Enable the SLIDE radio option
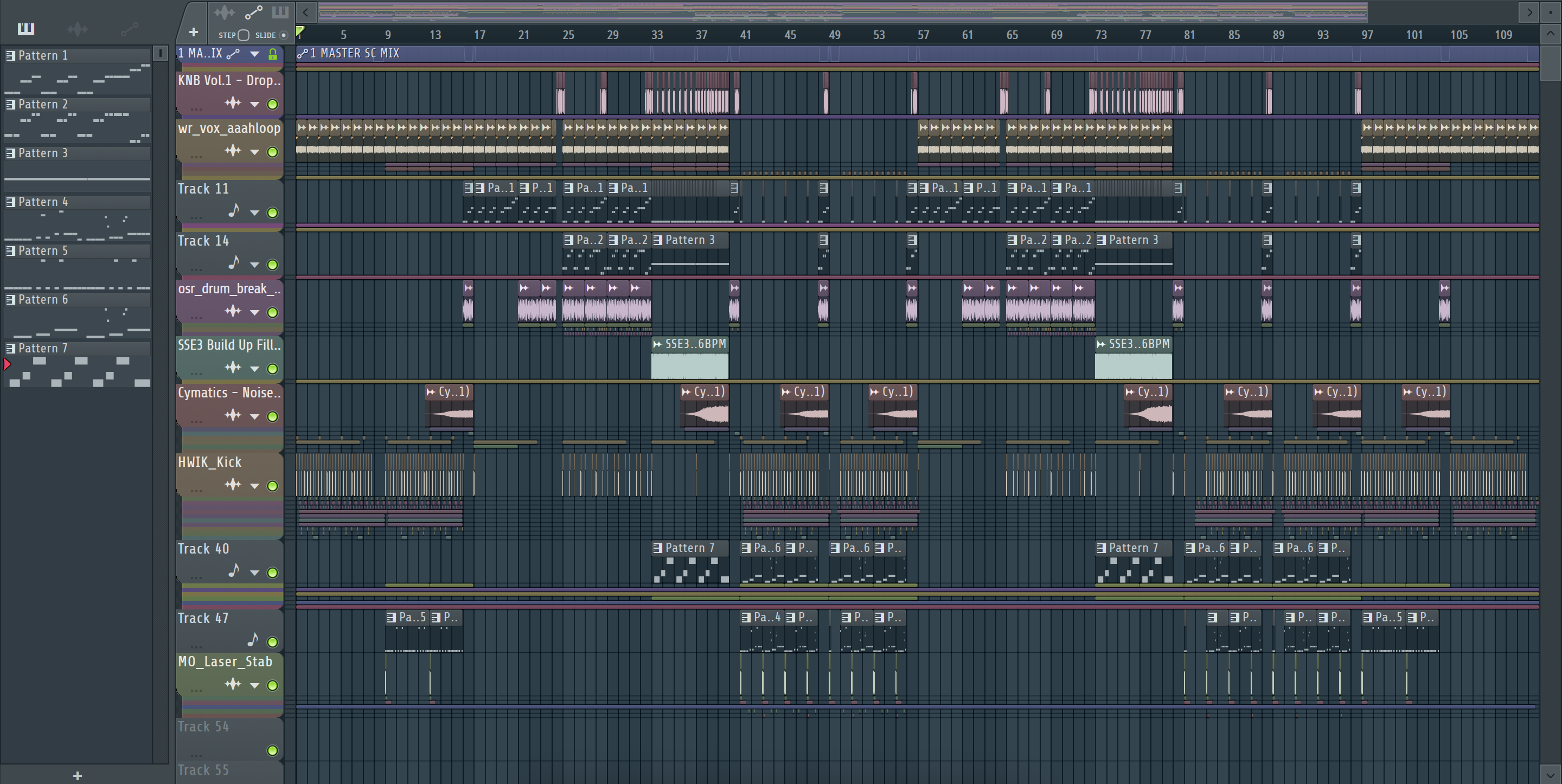Viewport: 1562px width, 784px height. tap(283, 35)
